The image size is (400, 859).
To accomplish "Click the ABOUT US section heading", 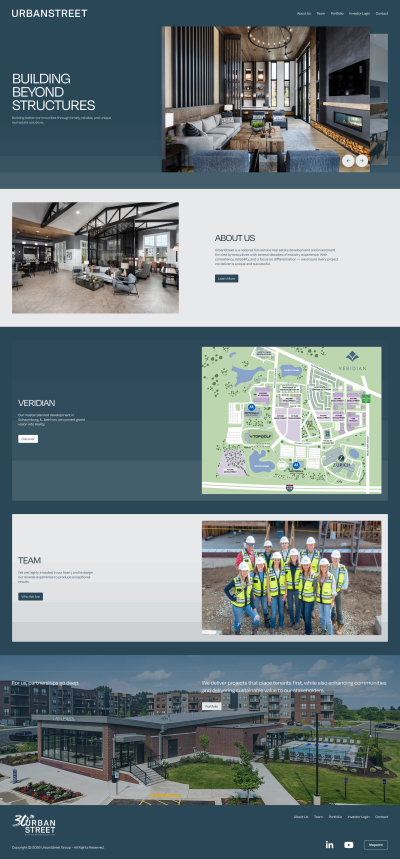I will [x=235, y=238].
